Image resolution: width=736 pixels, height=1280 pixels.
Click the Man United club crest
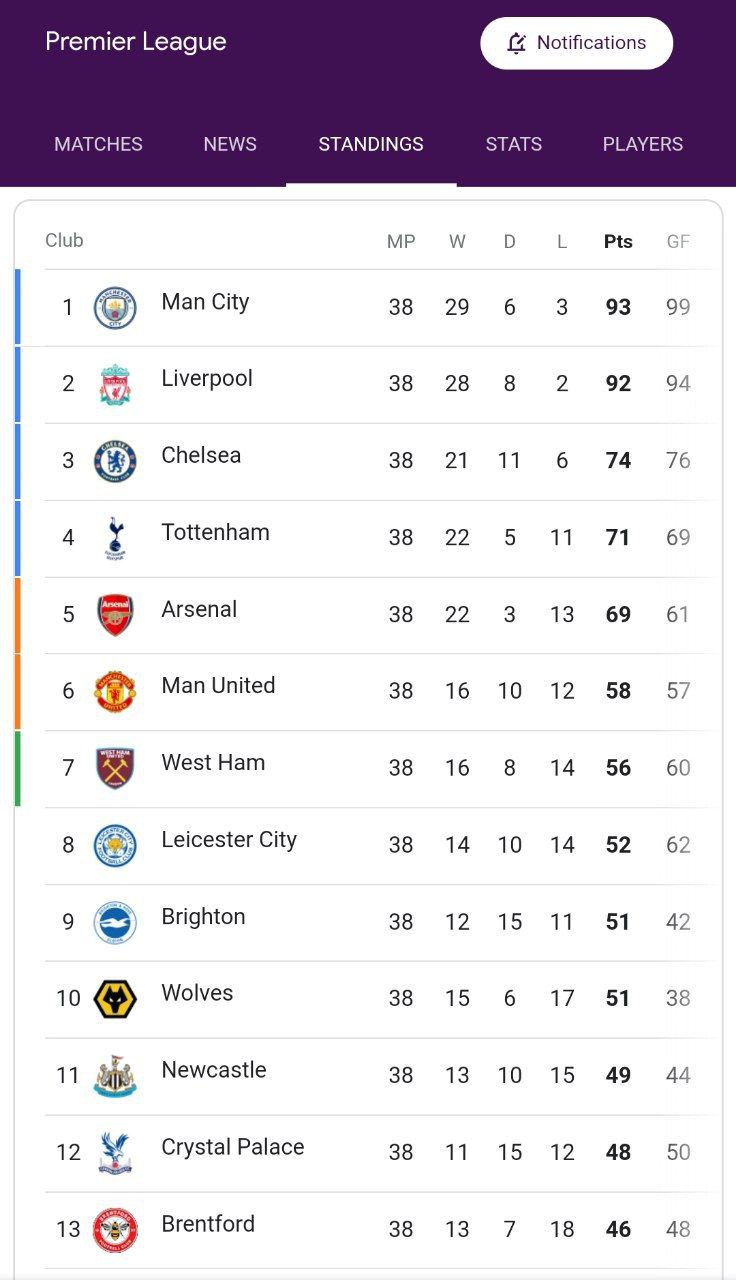tap(115, 691)
